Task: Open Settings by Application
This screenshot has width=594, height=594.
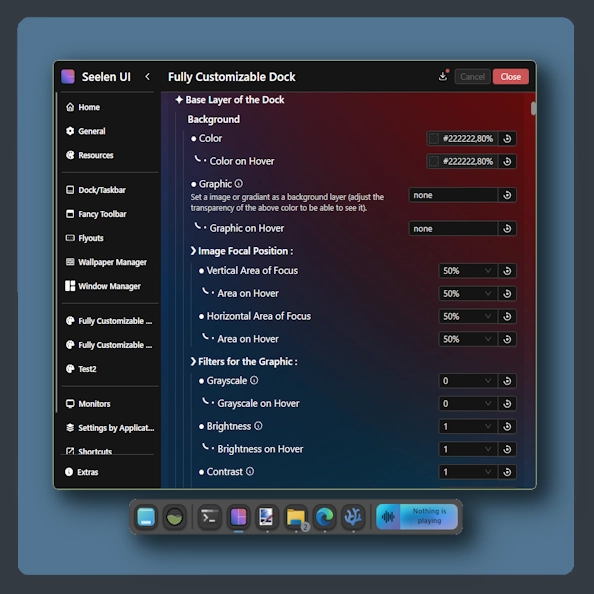Action: (x=110, y=428)
